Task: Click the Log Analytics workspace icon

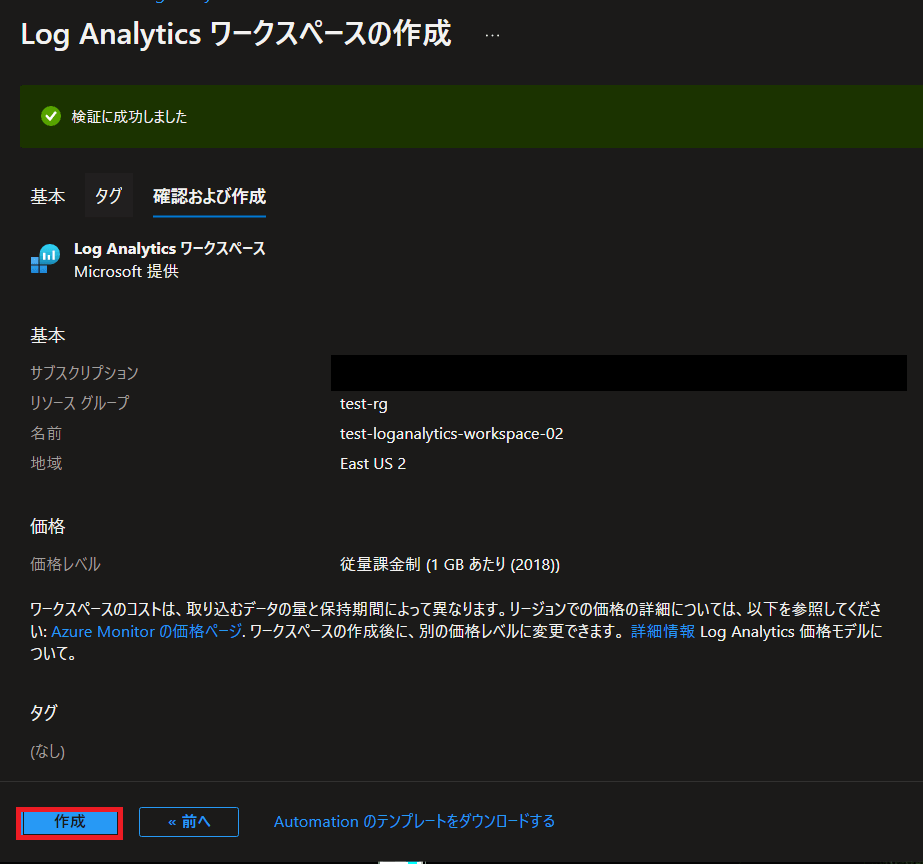Action: click(x=45, y=259)
